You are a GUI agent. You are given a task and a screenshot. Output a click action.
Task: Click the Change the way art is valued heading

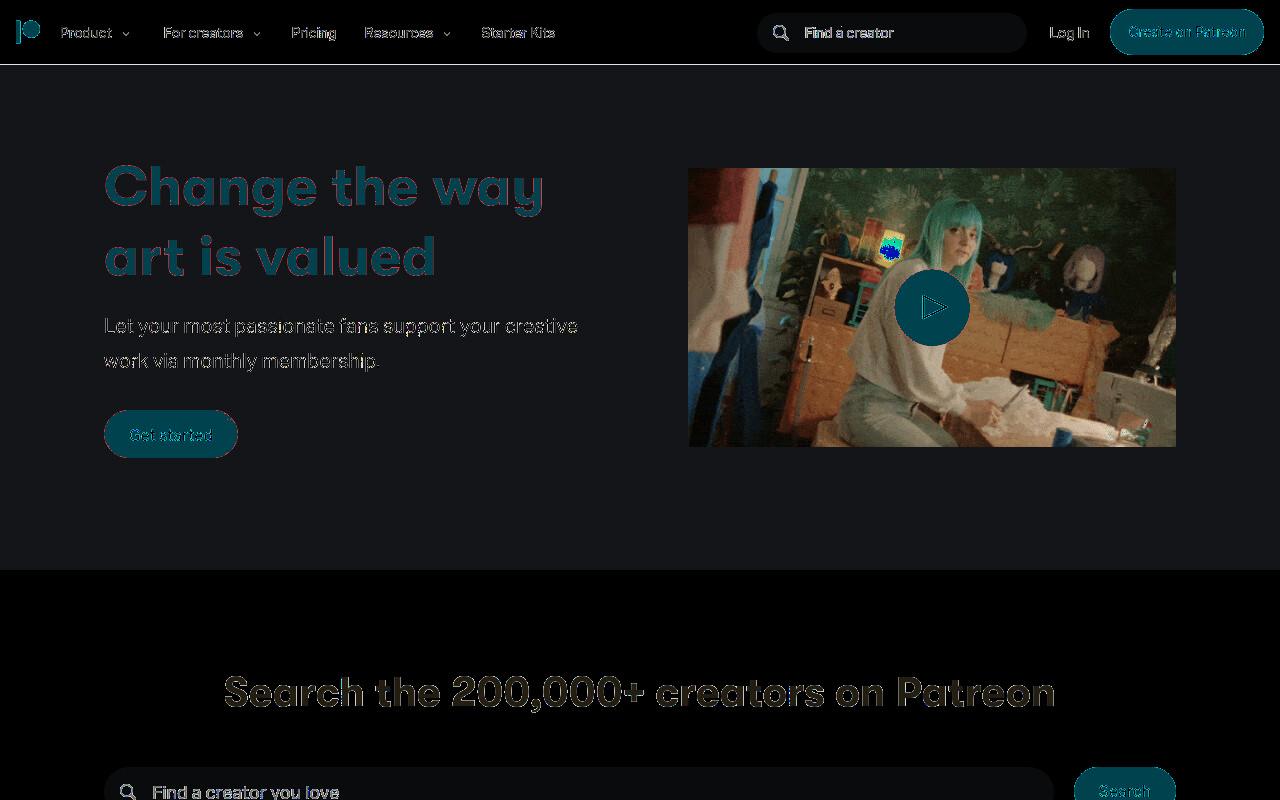pos(324,221)
